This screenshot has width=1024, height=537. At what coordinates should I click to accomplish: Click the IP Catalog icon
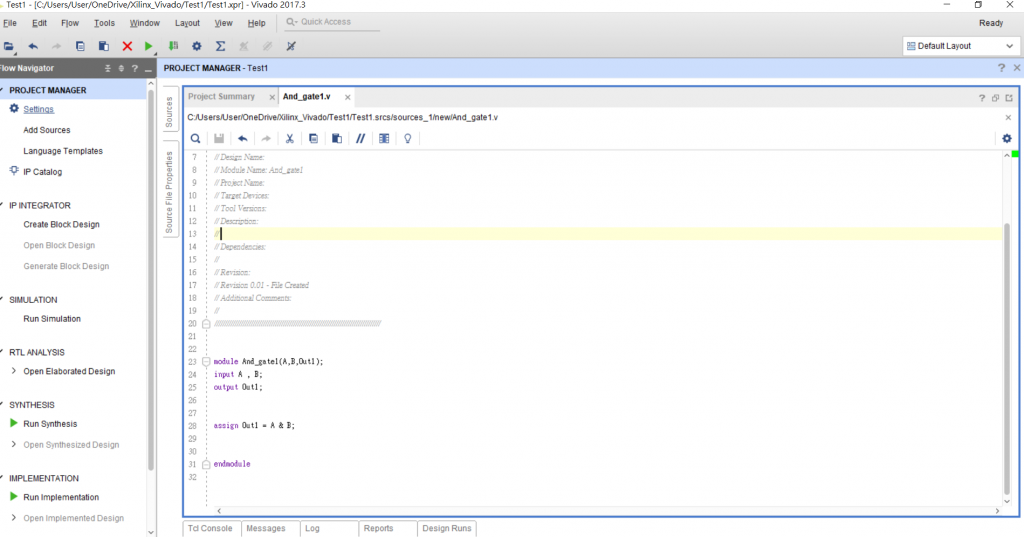click(x=14, y=171)
